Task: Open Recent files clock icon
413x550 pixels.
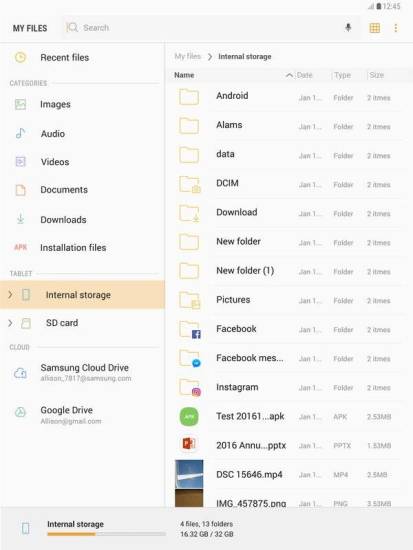Action: point(20,57)
